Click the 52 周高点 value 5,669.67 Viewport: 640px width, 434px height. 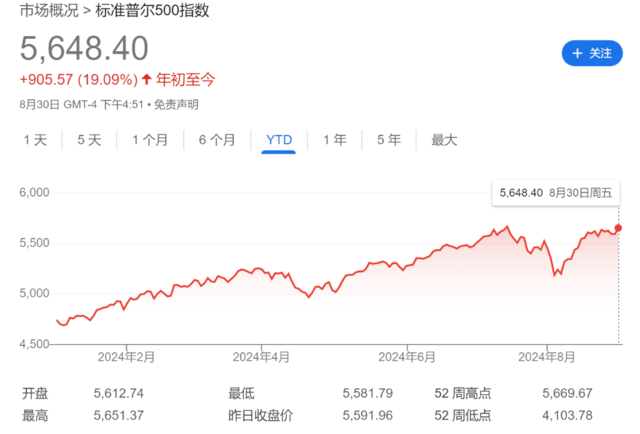[x=567, y=393]
